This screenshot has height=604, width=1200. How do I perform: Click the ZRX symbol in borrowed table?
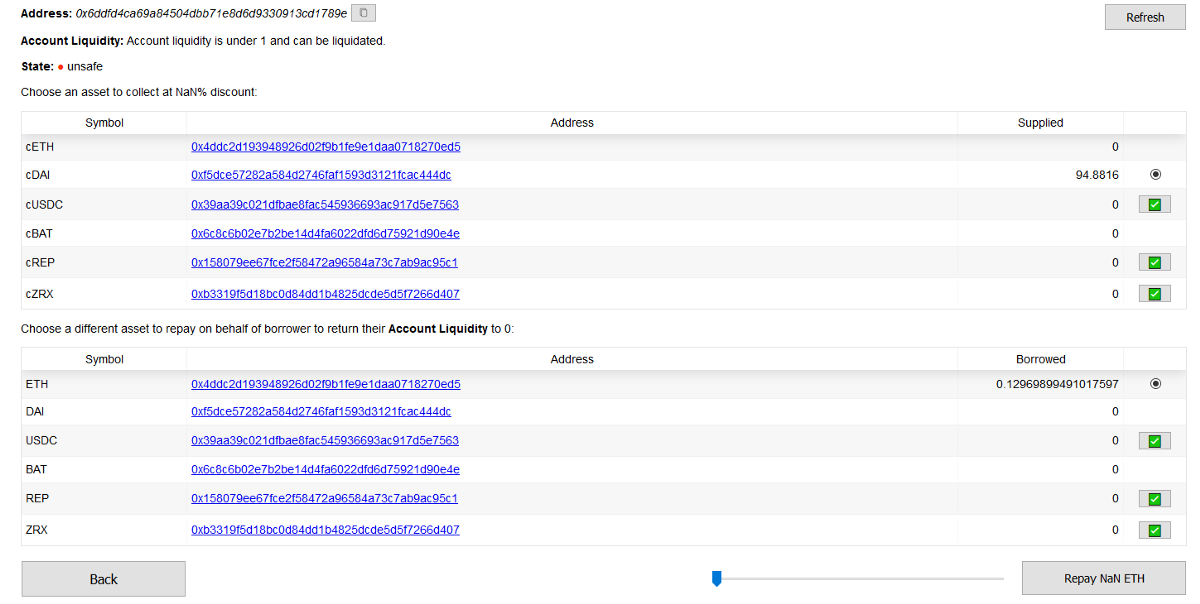click(36, 530)
